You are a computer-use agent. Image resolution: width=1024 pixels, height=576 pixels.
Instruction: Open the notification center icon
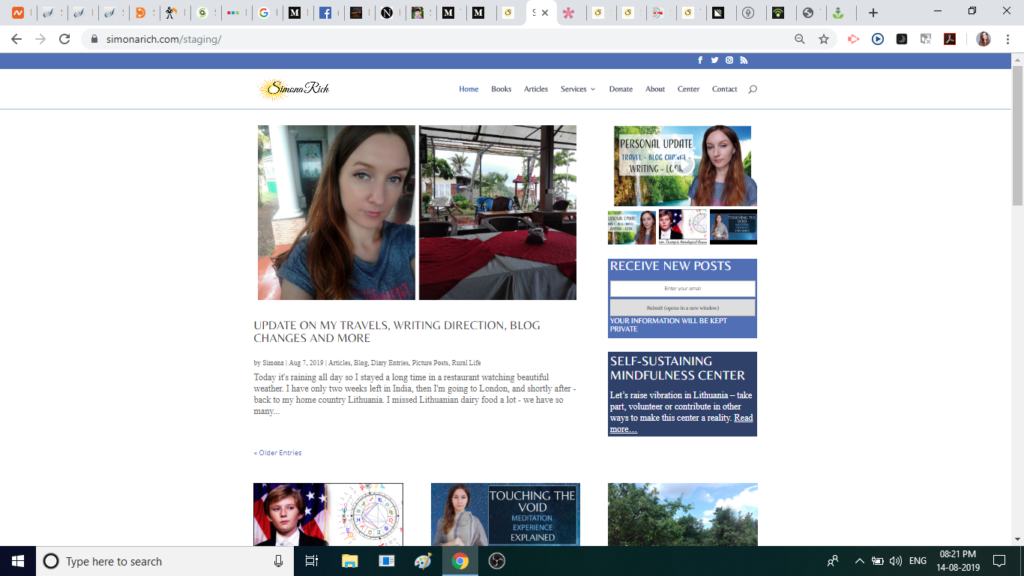[x=999, y=561]
